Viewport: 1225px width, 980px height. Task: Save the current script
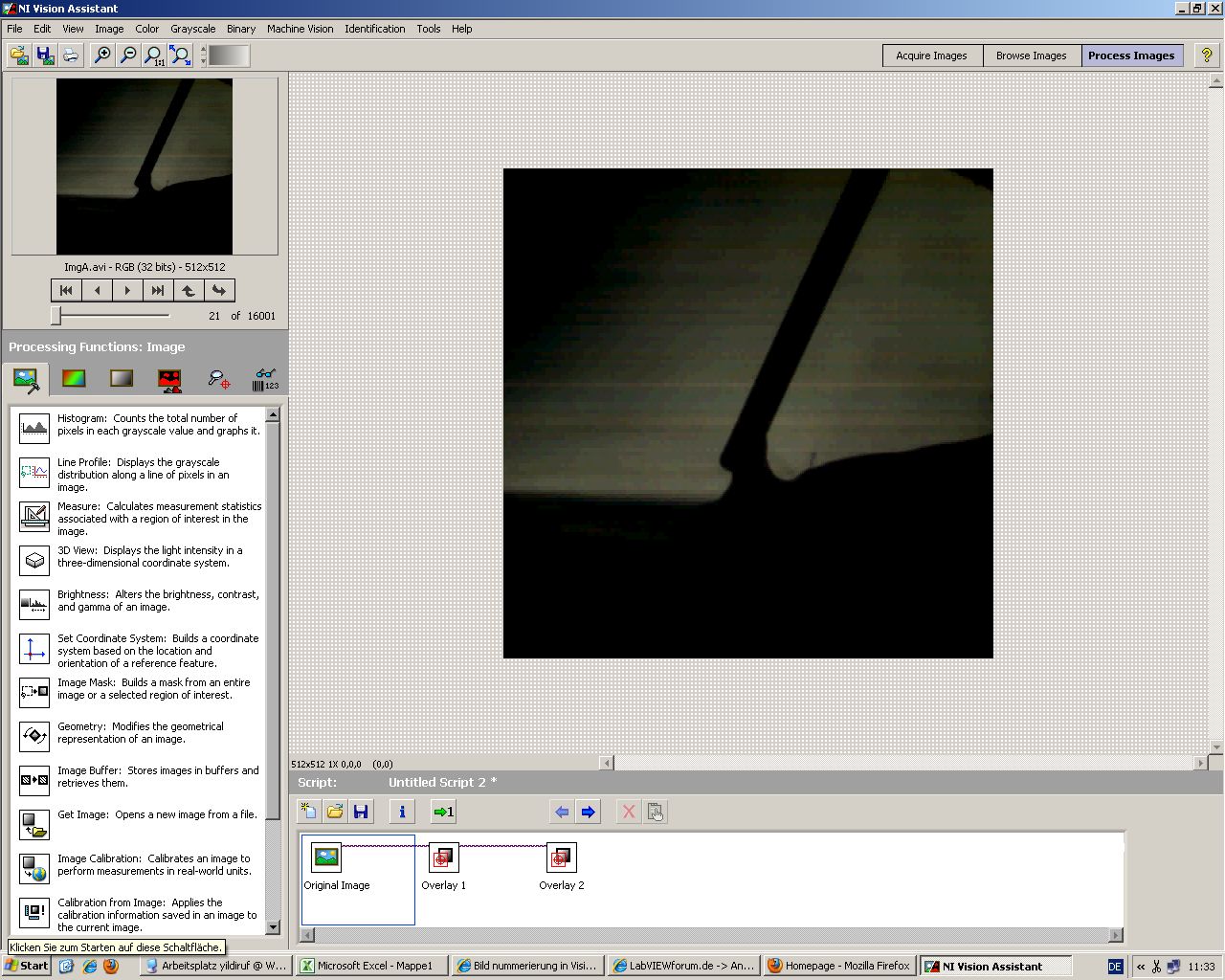point(361,812)
